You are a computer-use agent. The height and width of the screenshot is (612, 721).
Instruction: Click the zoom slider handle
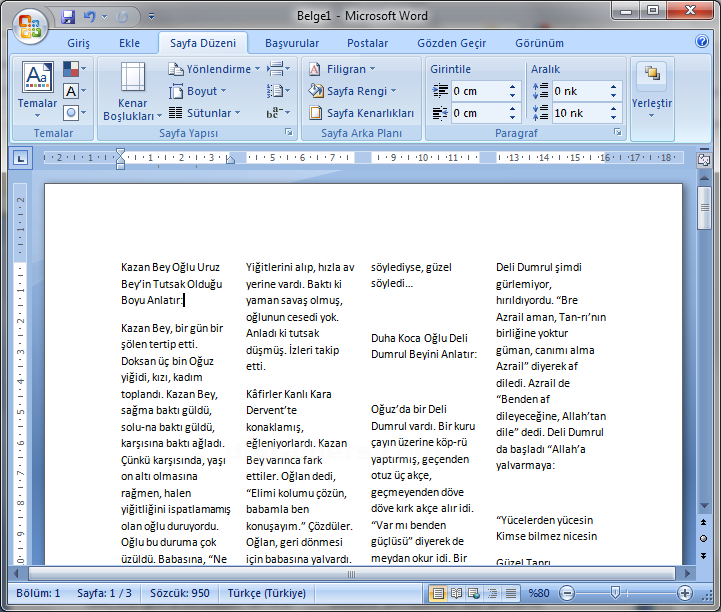615,593
